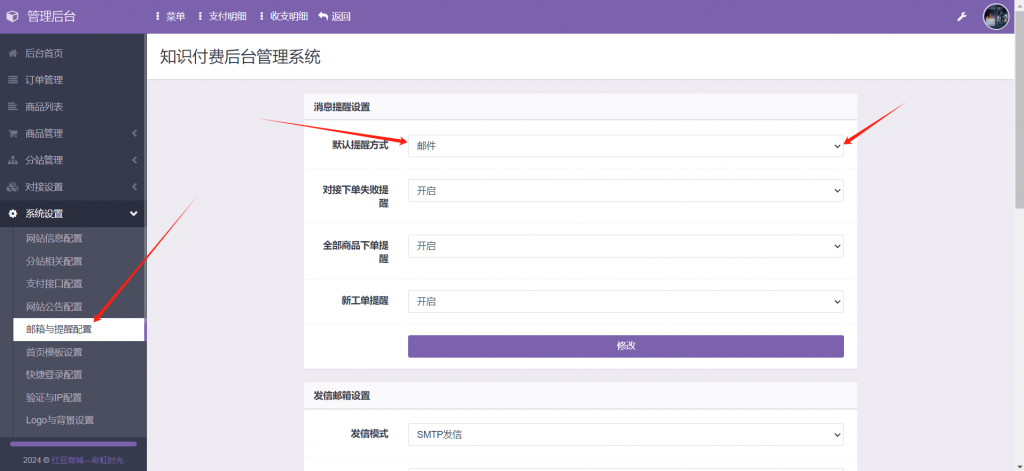Click the 返回 arrow icon
Viewport: 1024px width, 471px height.
[x=323, y=16]
